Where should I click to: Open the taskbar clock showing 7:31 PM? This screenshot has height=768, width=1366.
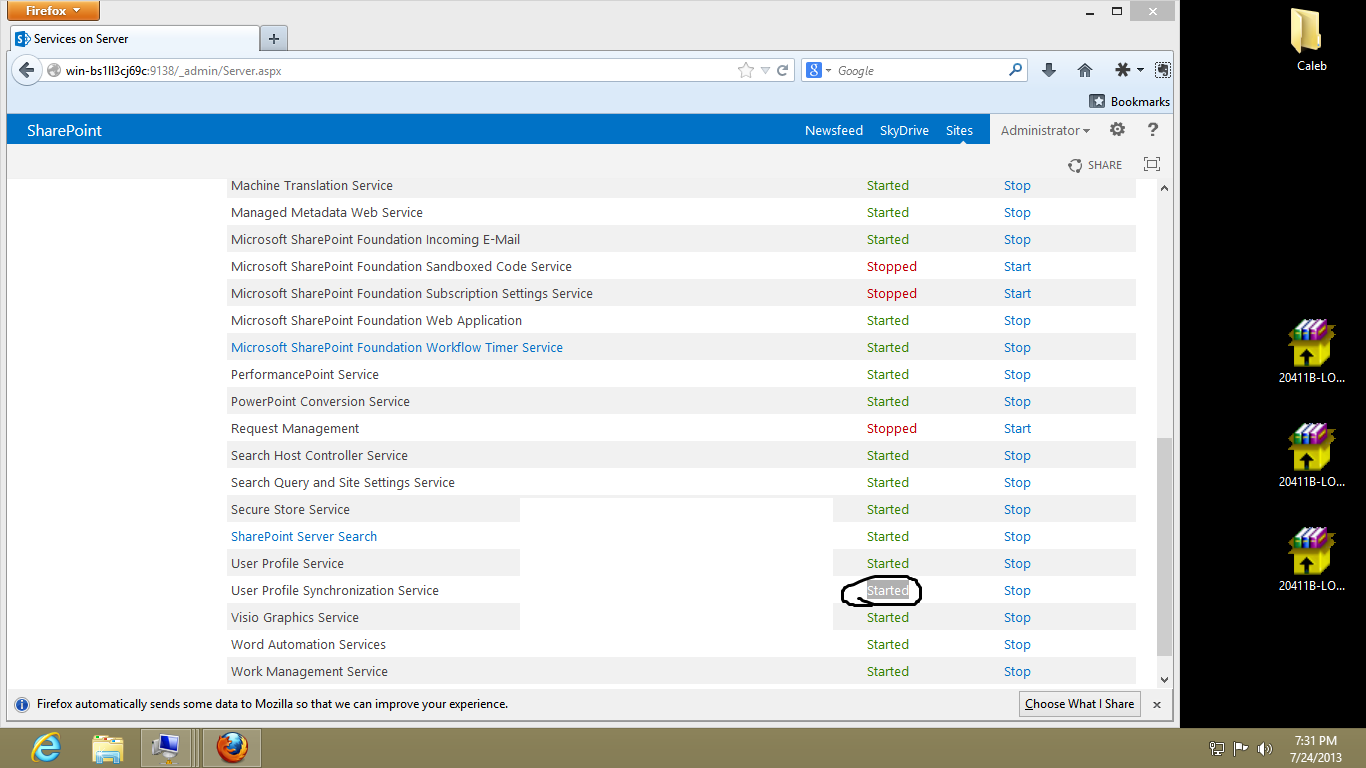tap(1315, 748)
